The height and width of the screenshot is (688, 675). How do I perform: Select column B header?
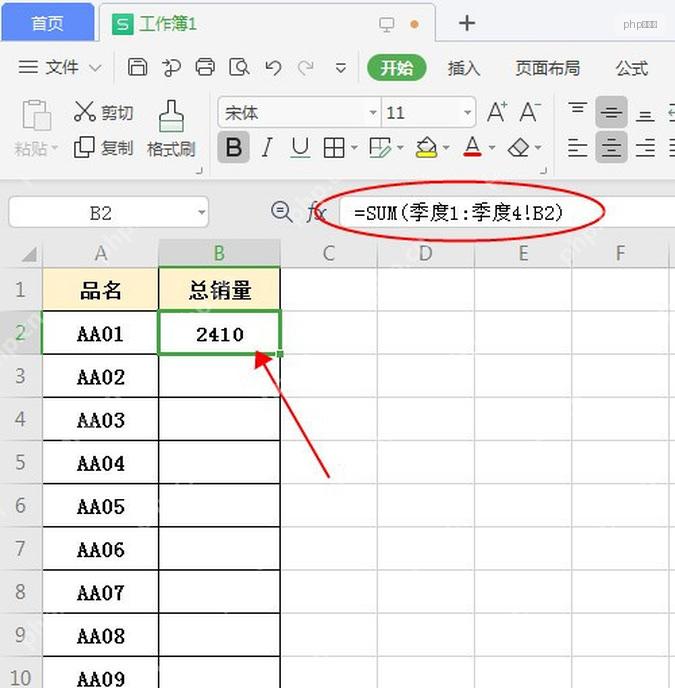[x=219, y=253]
